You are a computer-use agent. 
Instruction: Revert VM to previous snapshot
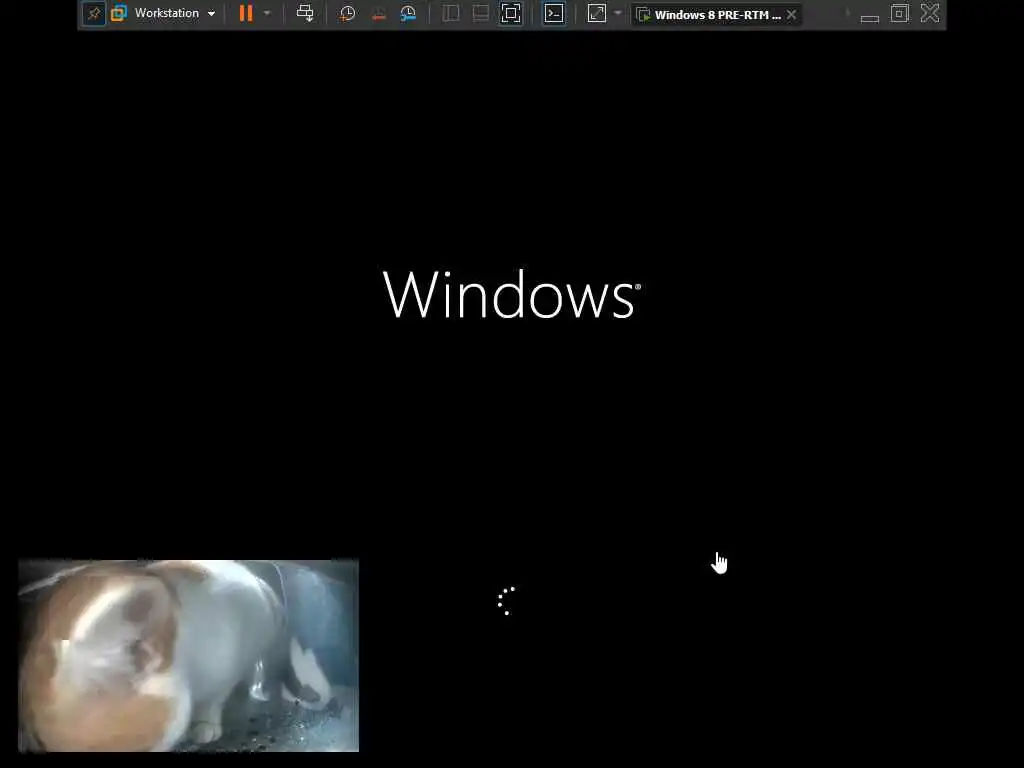[378, 14]
